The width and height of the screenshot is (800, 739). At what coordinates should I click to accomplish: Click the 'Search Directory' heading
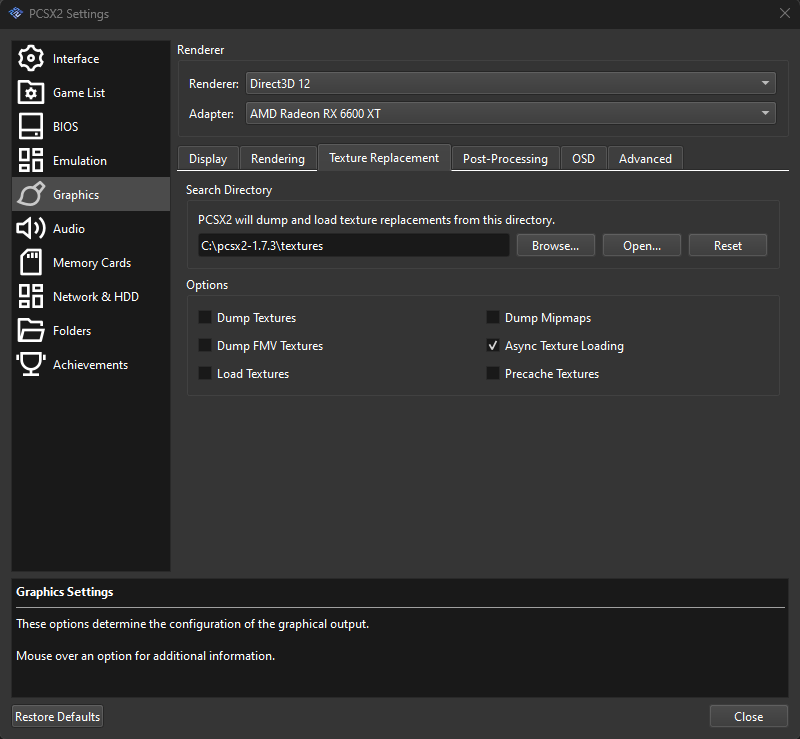point(229,190)
